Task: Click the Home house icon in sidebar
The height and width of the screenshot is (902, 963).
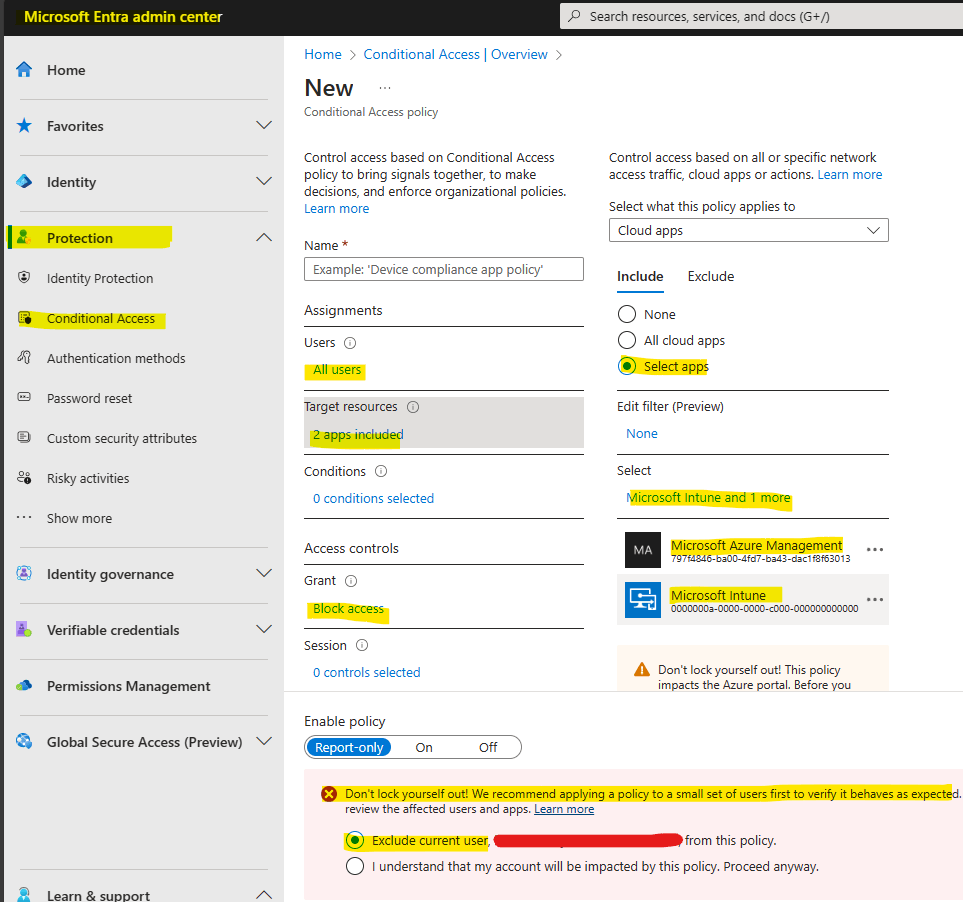Action: tap(24, 69)
